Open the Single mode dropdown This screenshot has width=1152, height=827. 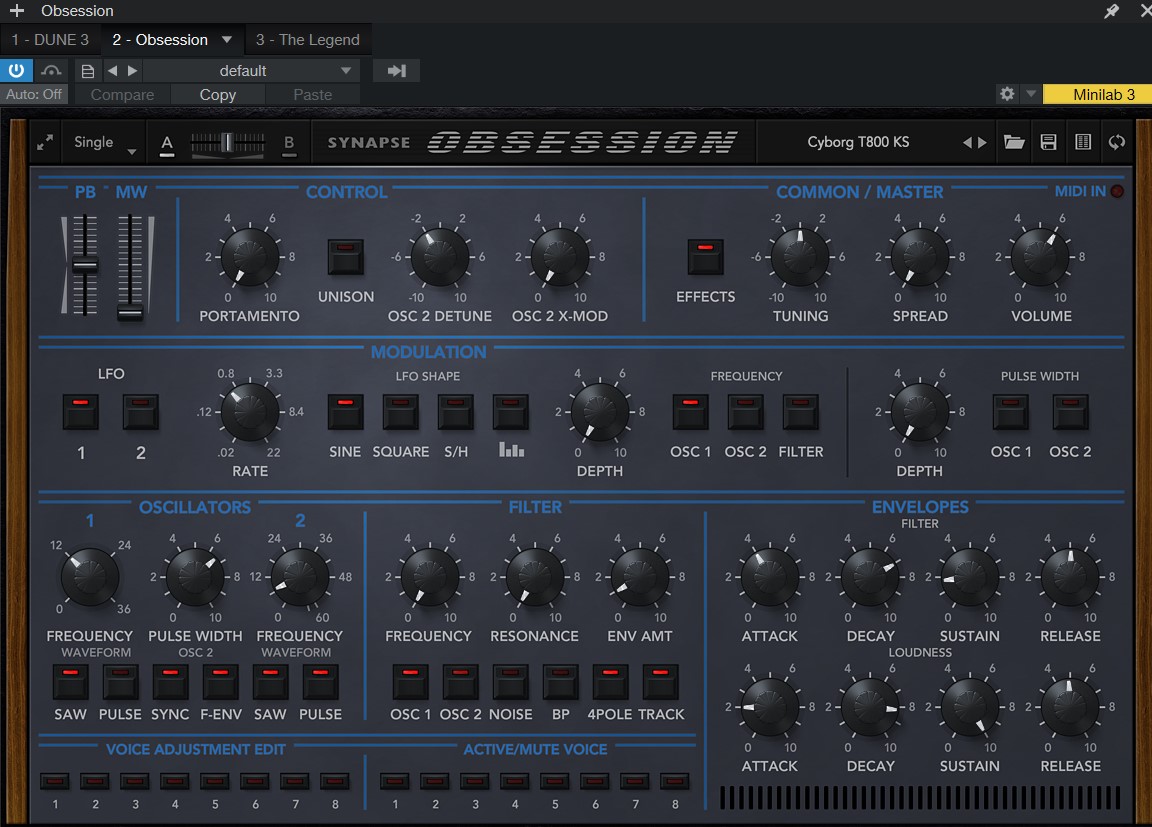(104, 142)
